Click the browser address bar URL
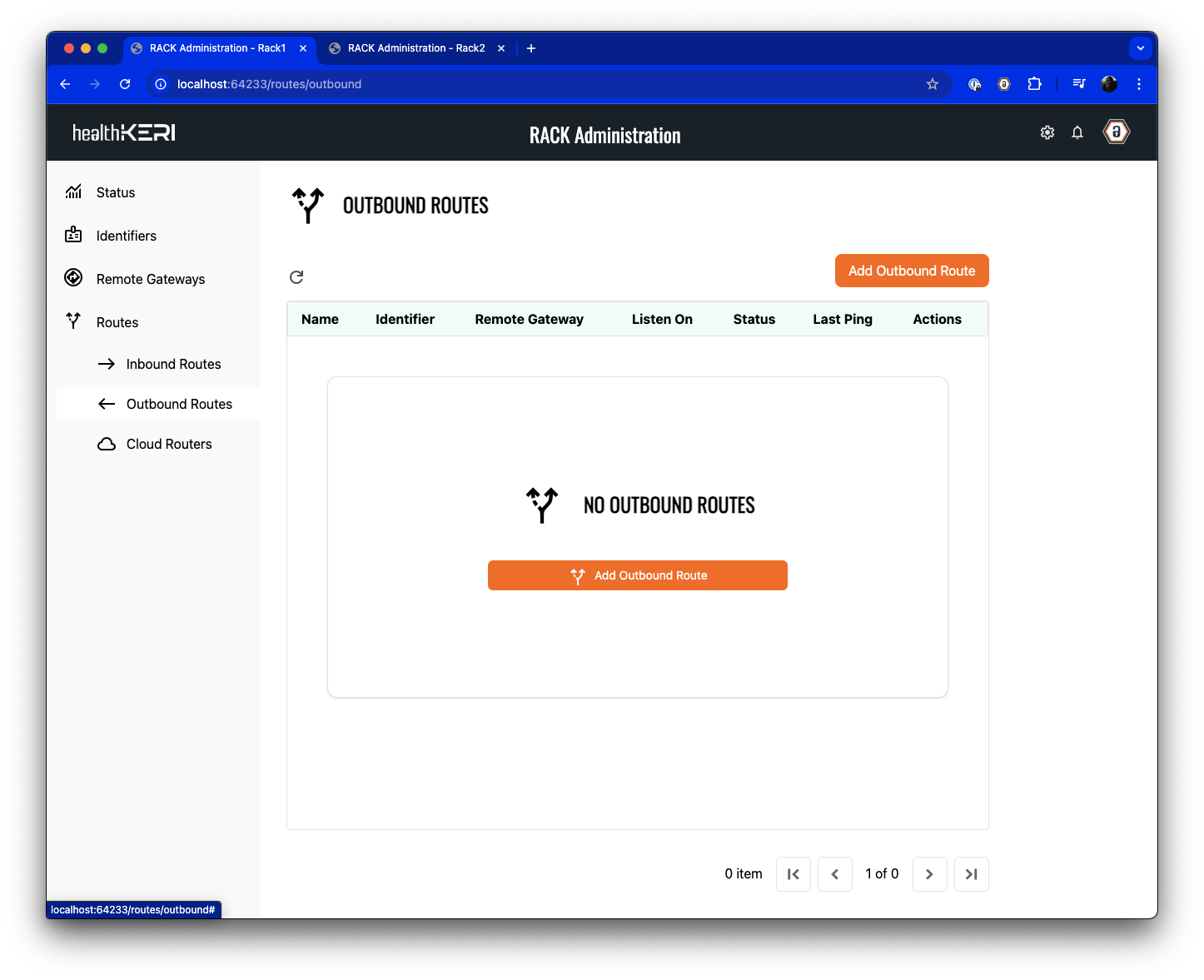 [269, 84]
